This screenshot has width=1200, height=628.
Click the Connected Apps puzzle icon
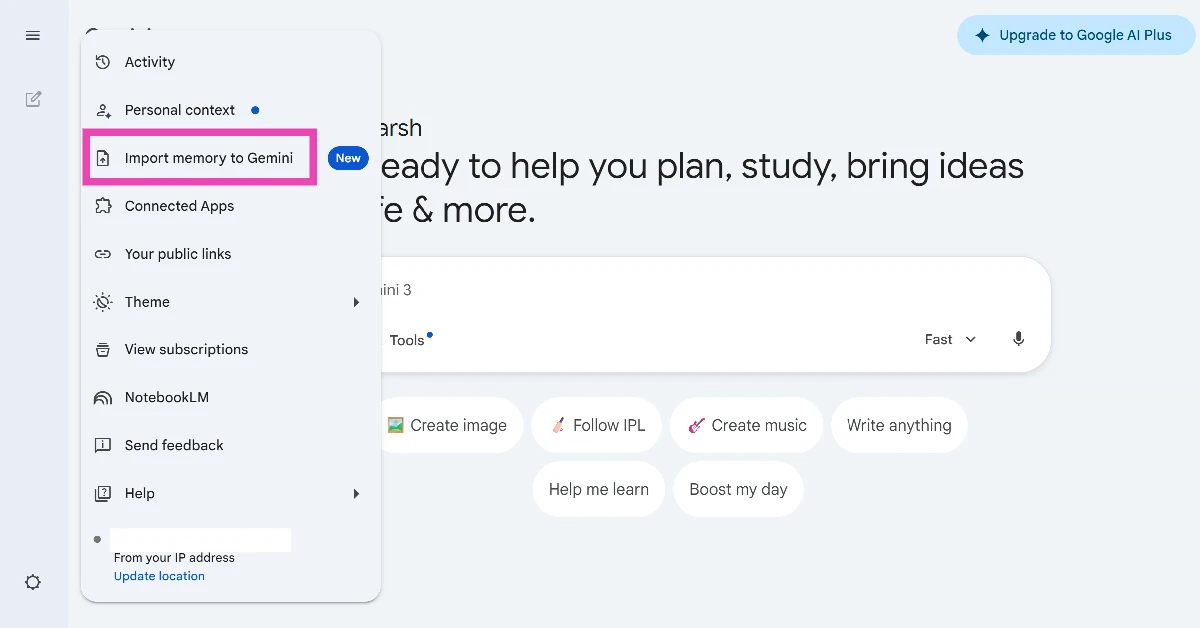[x=102, y=206]
